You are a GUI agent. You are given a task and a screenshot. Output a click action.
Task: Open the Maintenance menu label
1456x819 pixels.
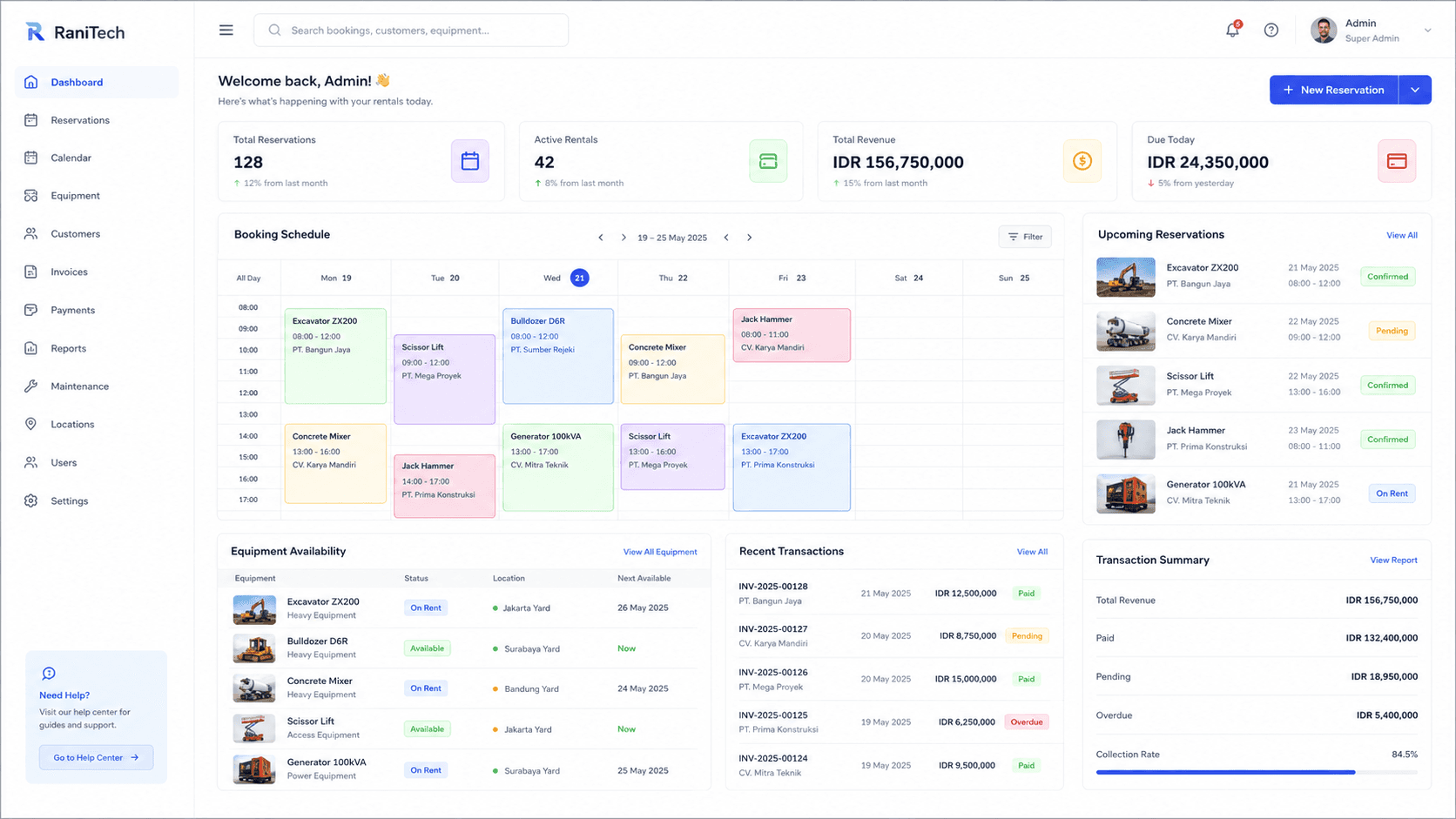79,386
